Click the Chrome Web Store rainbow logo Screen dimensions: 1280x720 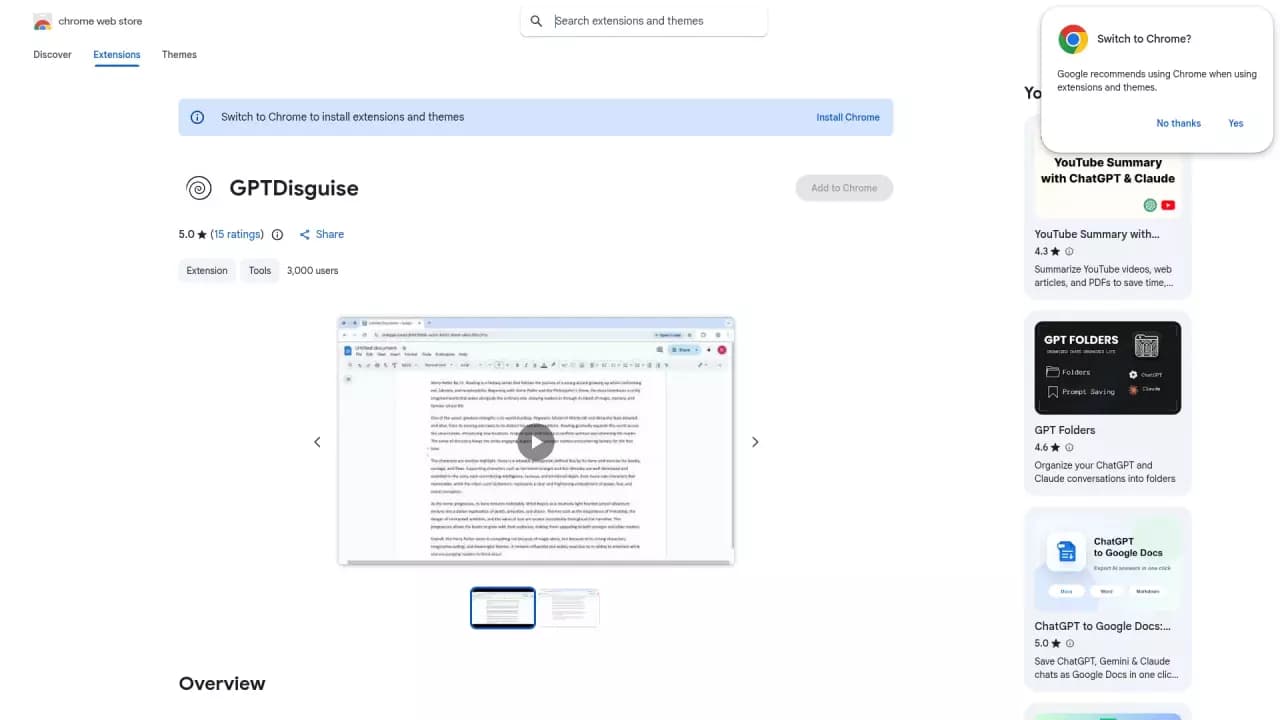[42, 21]
